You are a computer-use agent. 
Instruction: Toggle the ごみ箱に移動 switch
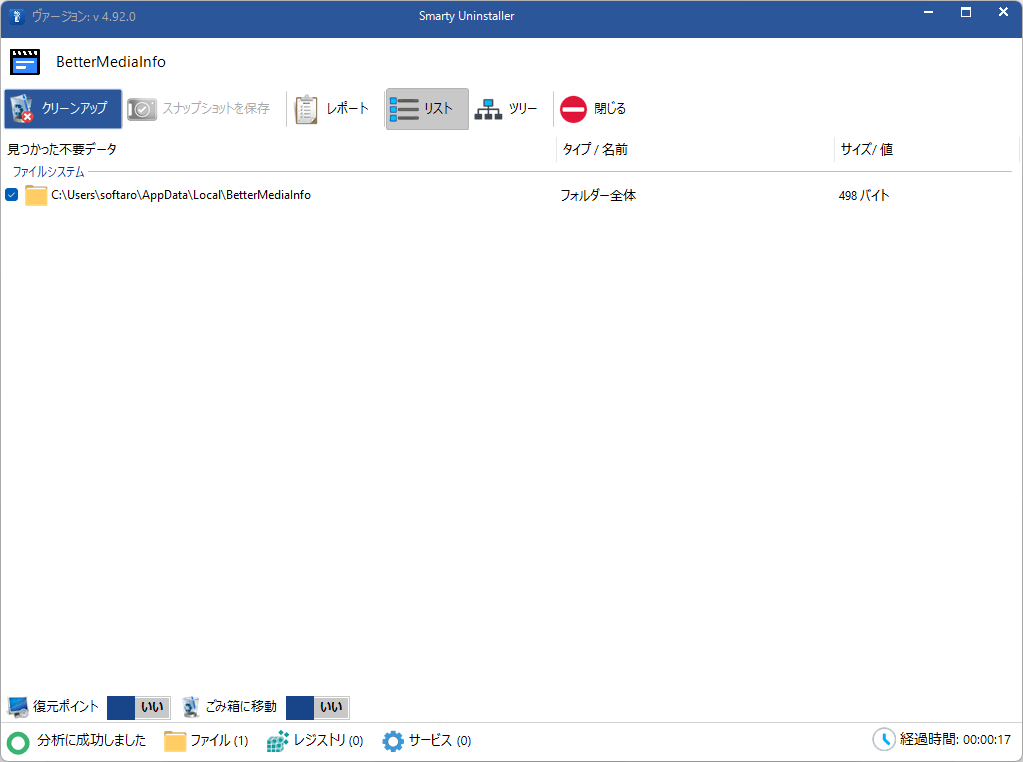(x=317, y=708)
